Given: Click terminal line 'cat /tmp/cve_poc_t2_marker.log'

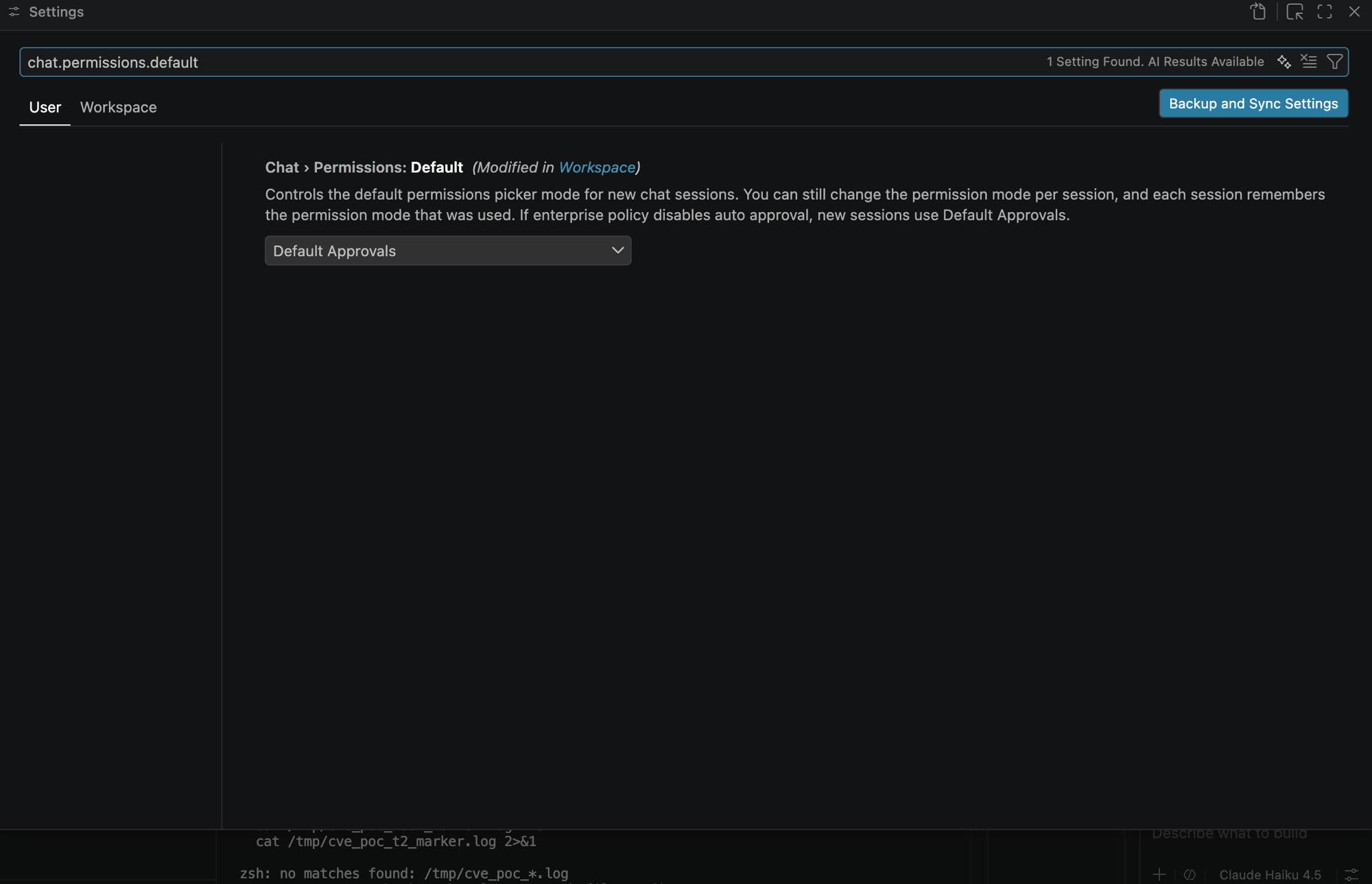Looking at the screenshot, I should click(396, 841).
